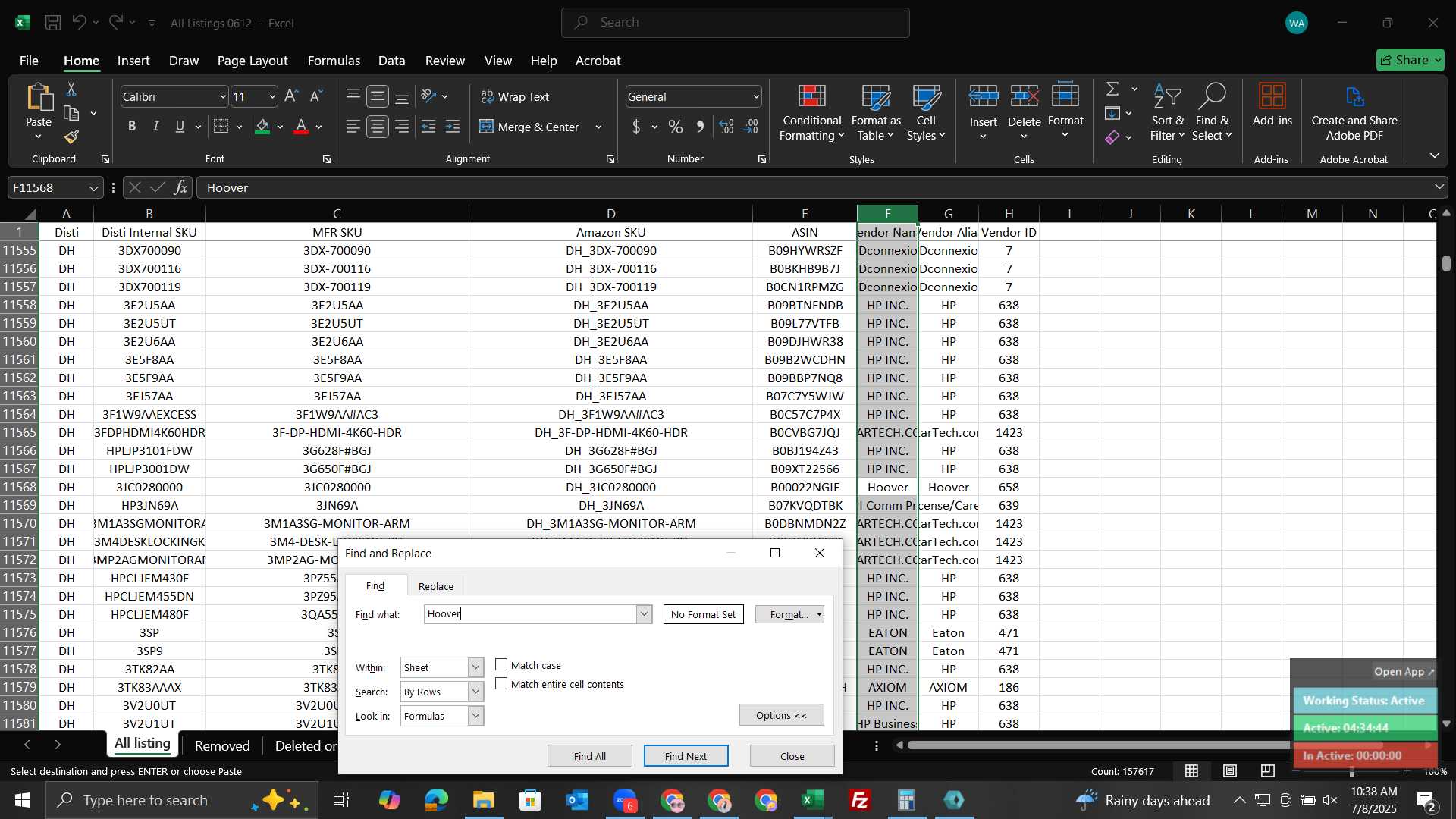Screen dimensions: 1456x819
Task: Click the Increase Decimal icon
Action: click(x=726, y=127)
